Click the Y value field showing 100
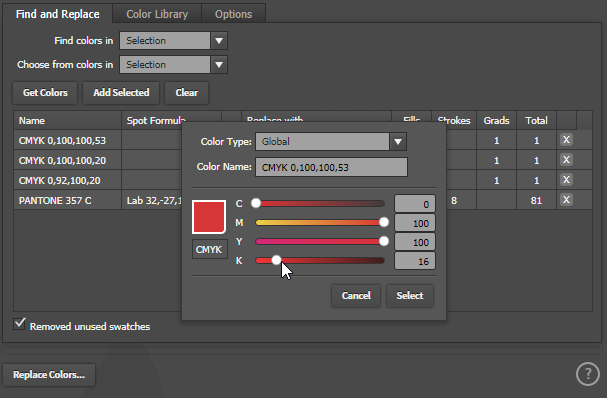This screenshot has height=398, width=607. coord(415,242)
